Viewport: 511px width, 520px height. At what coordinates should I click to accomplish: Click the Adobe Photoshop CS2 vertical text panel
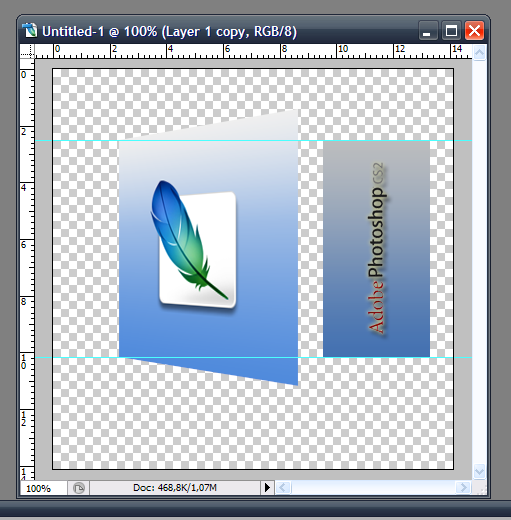(x=377, y=249)
